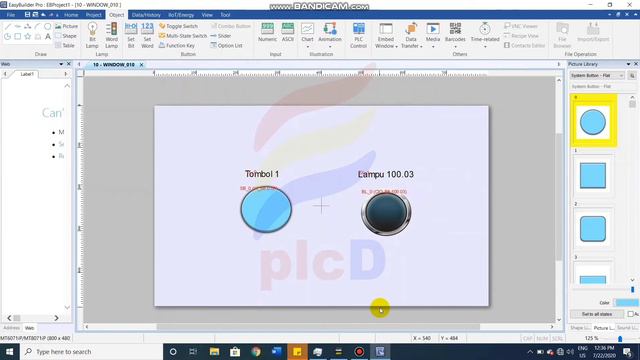Open the Bandicam recorder taskbar icon

(359, 351)
